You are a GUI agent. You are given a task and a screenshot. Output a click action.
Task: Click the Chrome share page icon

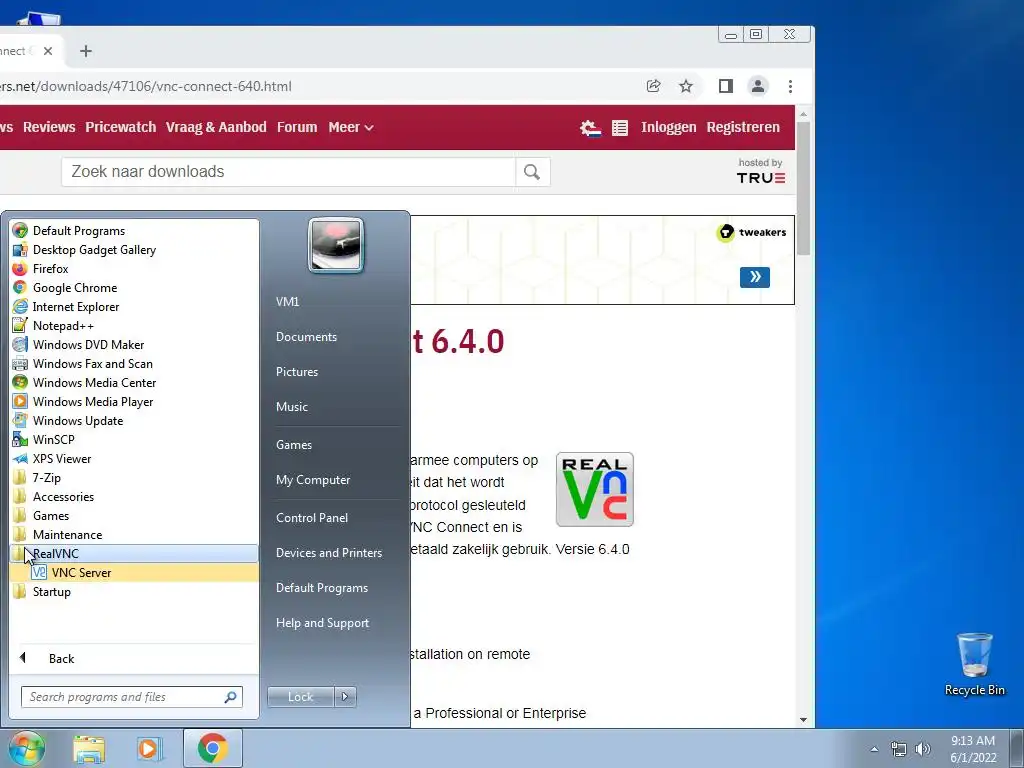[653, 86]
